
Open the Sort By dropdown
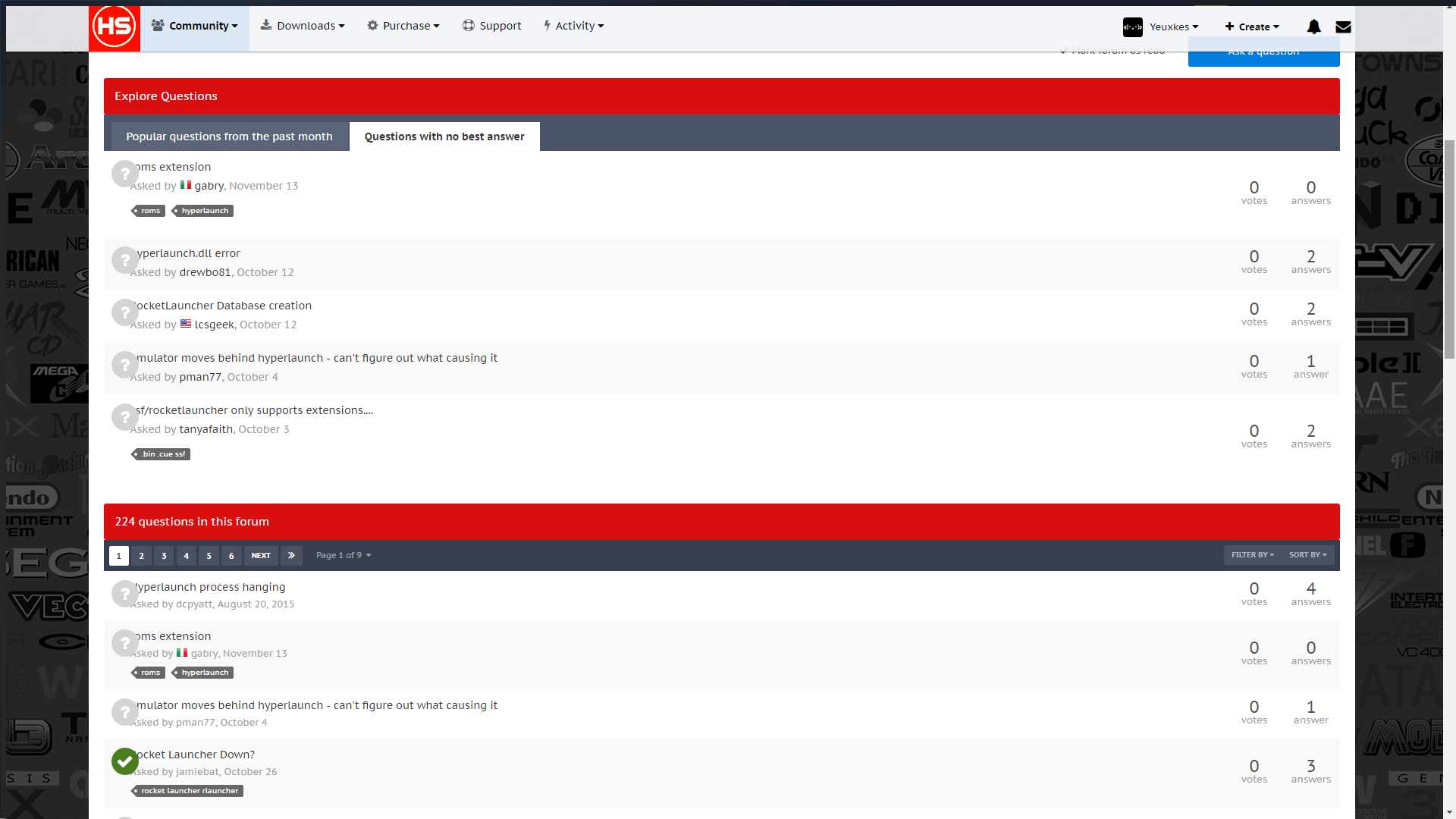1307,555
